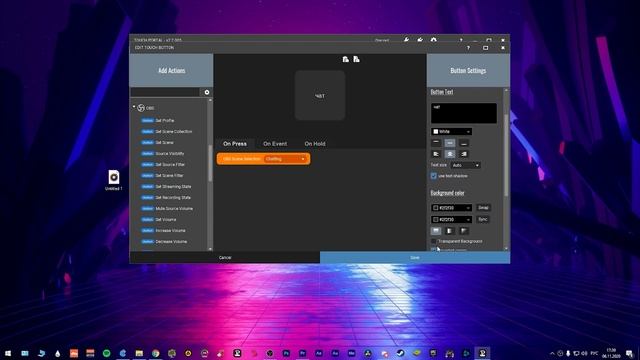Select the Set Profile action
Screen dimensions: 640x360
point(164,120)
